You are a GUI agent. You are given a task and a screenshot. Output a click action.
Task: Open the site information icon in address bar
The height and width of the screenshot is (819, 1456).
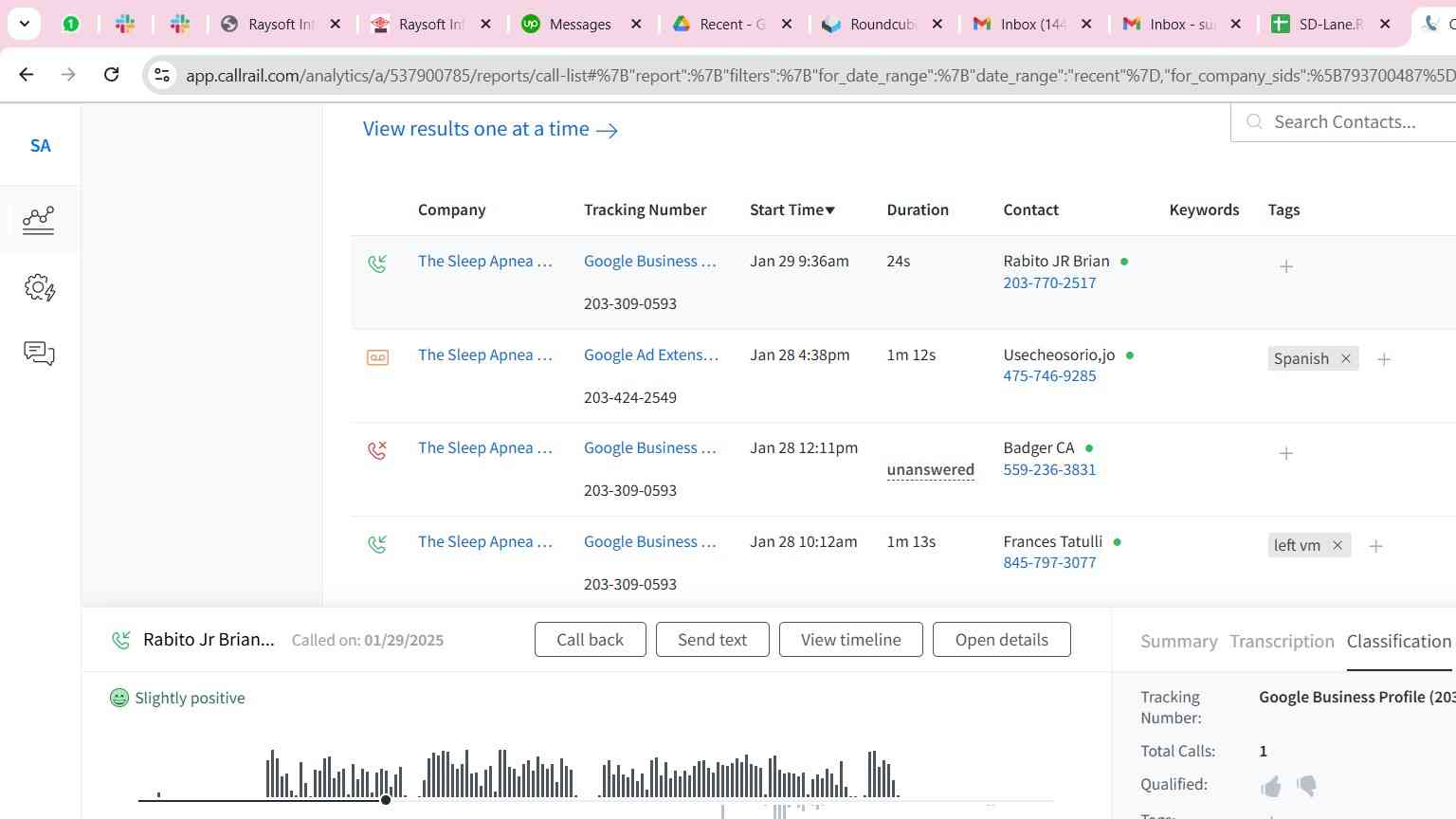tap(162, 75)
